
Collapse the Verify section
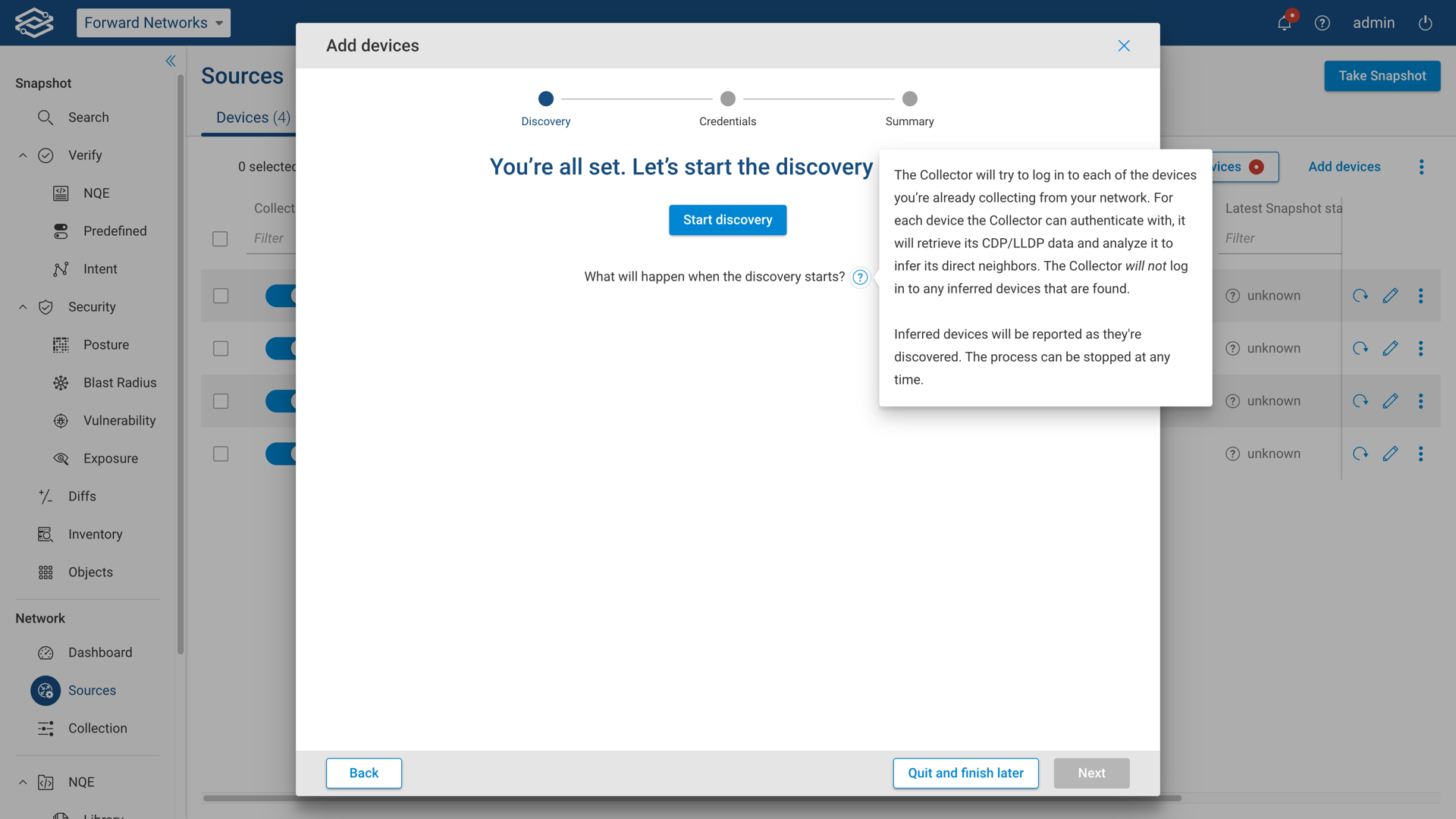pyautogui.click(x=22, y=155)
